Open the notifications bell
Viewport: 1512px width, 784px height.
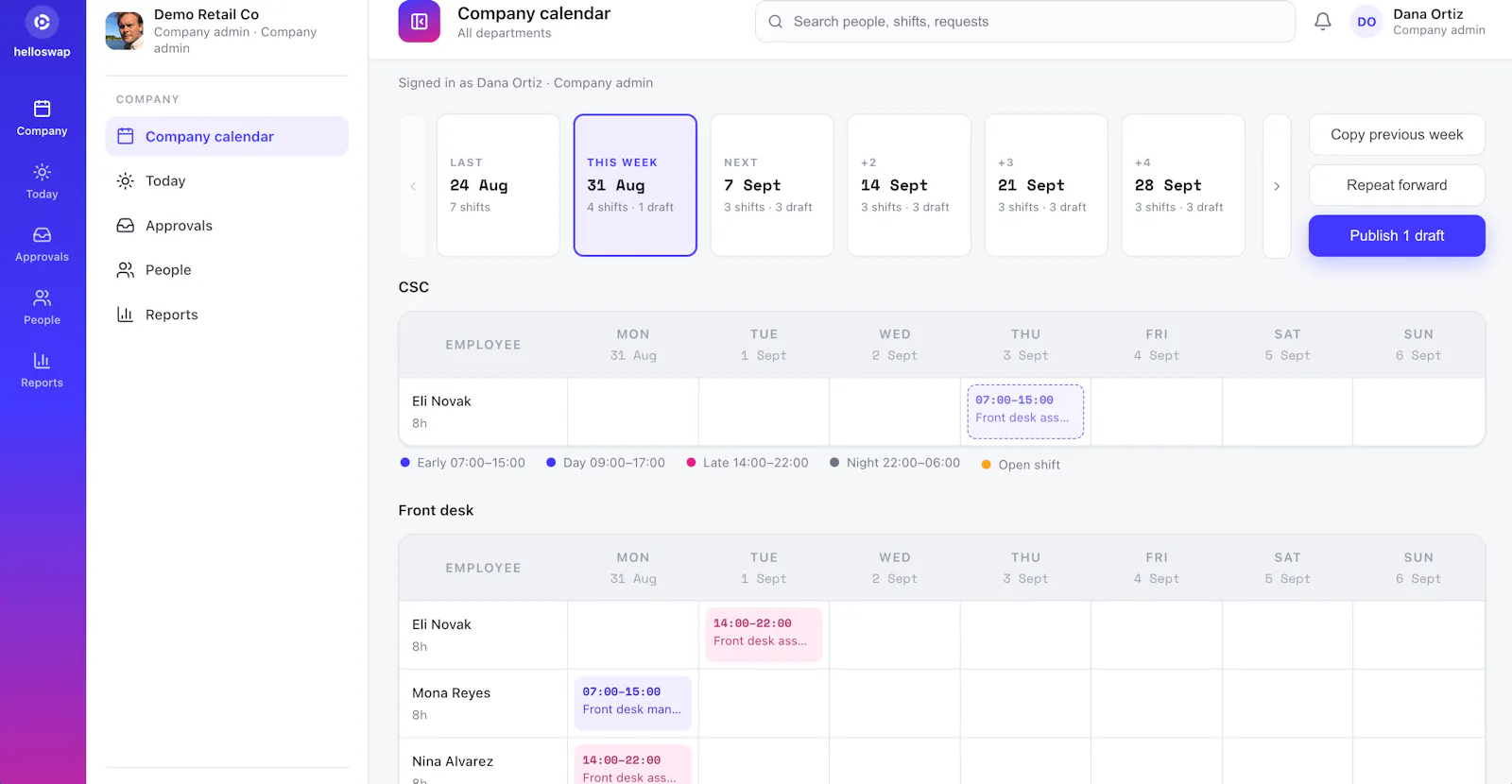1323,22
